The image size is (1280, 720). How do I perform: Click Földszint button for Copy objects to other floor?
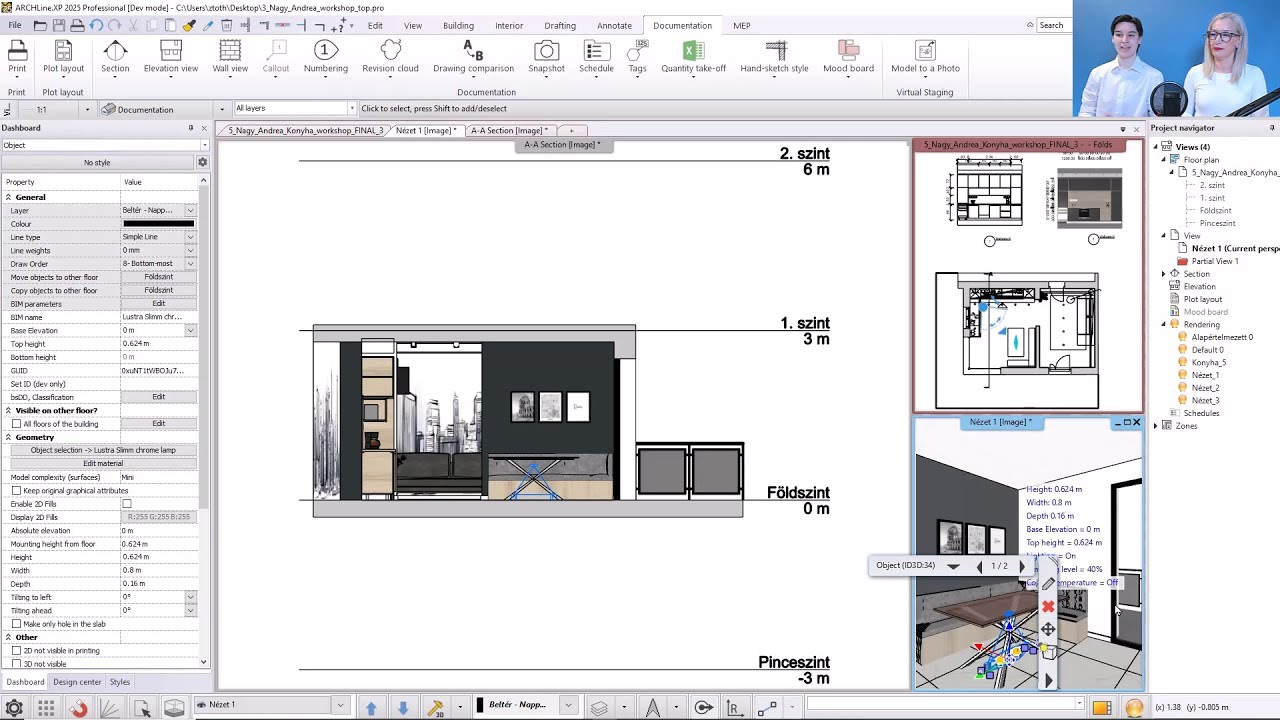click(158, 290)
